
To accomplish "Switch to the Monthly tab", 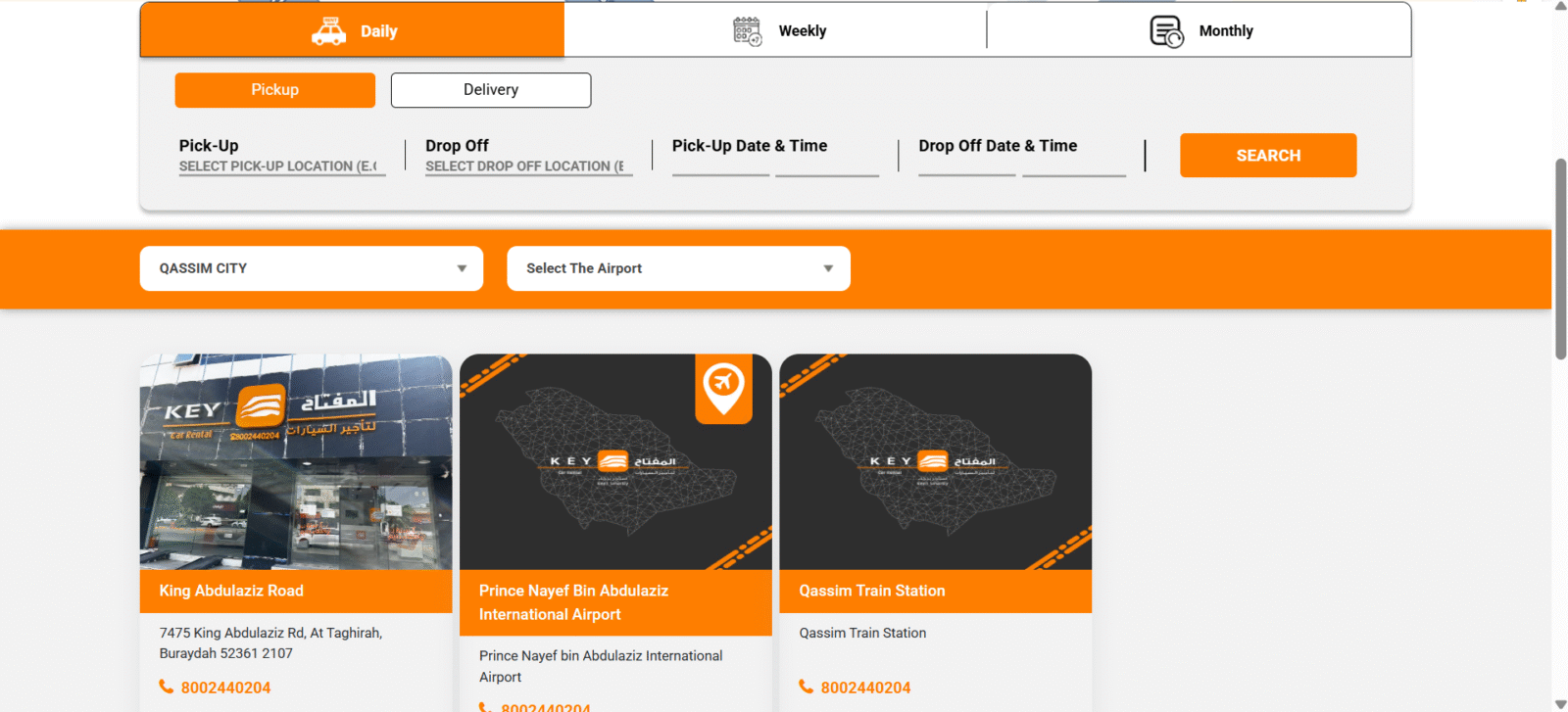I will click(1225, 31).
